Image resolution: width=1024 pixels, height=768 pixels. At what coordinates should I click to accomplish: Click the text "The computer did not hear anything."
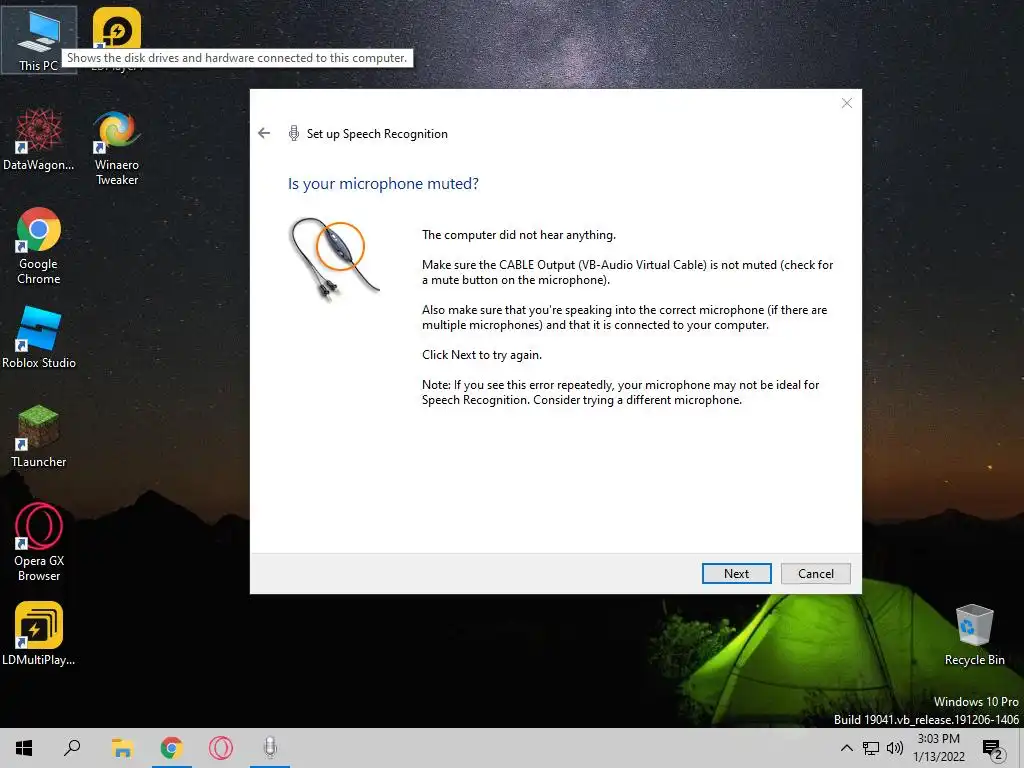click(519, 235)
